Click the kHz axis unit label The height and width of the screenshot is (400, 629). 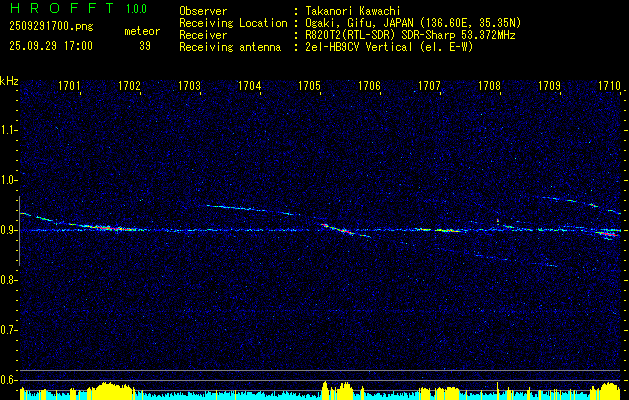(x=9, y=81)
